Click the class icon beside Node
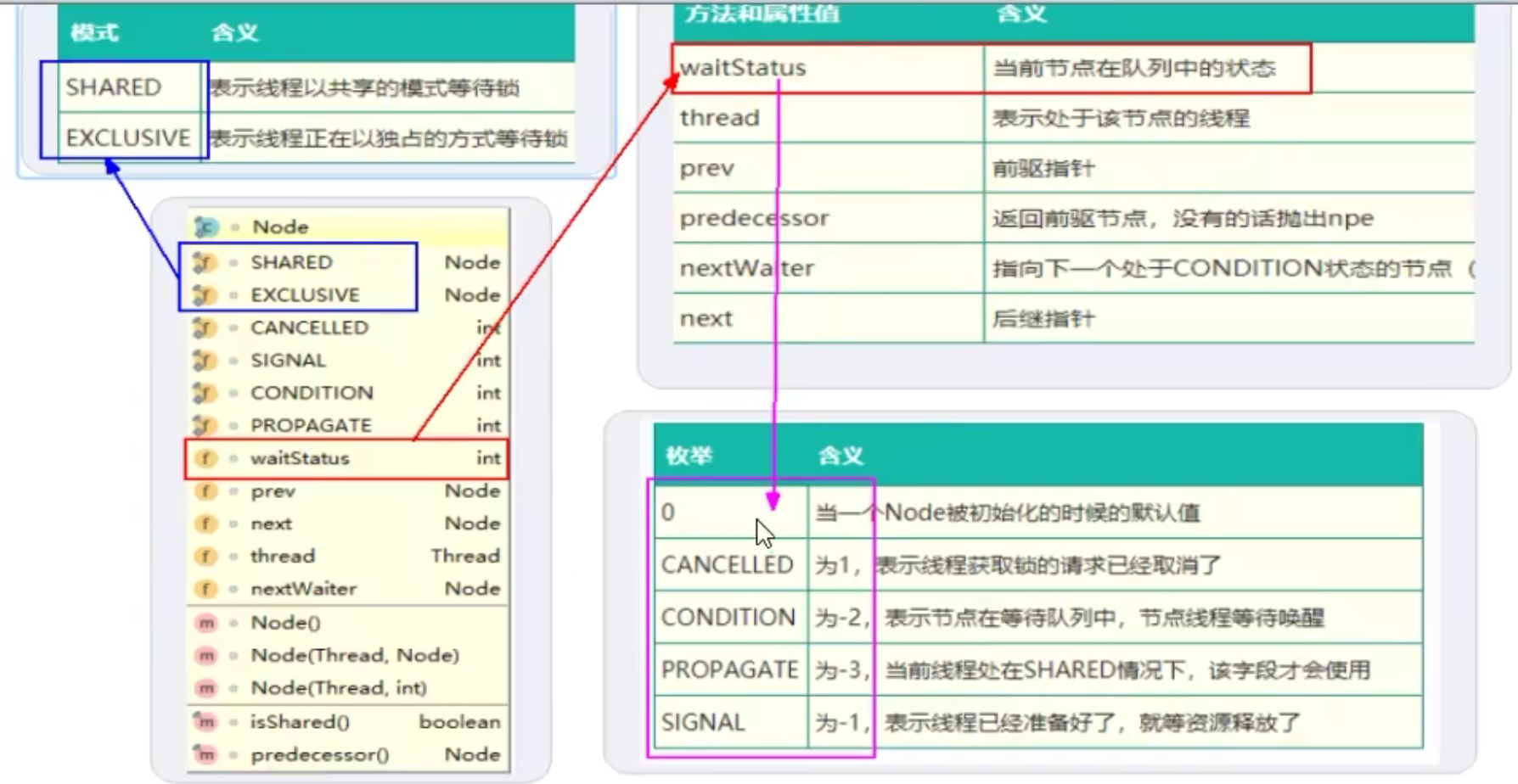 [205, 227]
